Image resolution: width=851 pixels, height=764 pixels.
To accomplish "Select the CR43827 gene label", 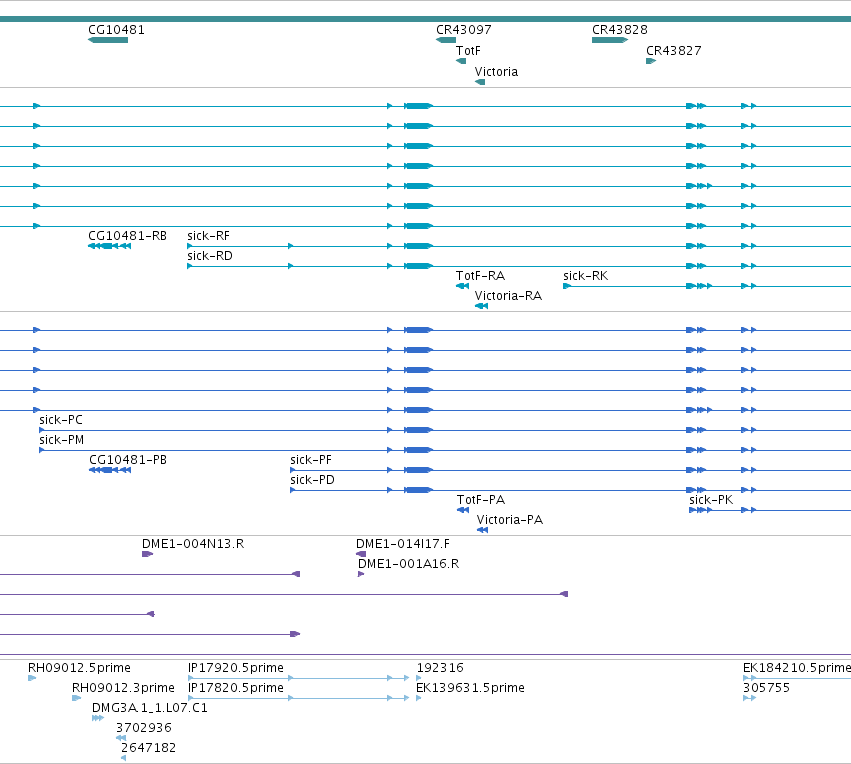I will click(674, 50).
